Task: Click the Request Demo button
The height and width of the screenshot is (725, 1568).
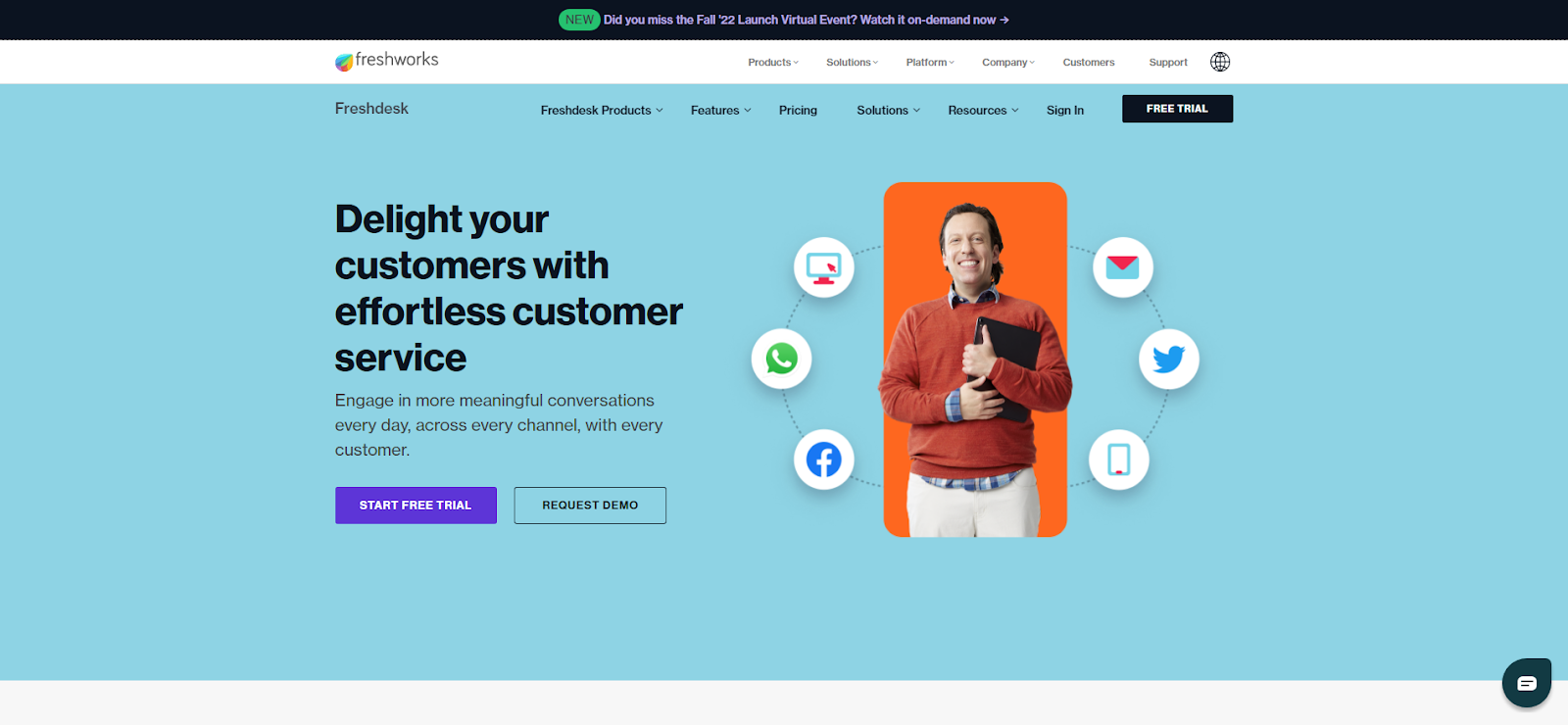Action: pyautogui.click(x=590, y=506)
